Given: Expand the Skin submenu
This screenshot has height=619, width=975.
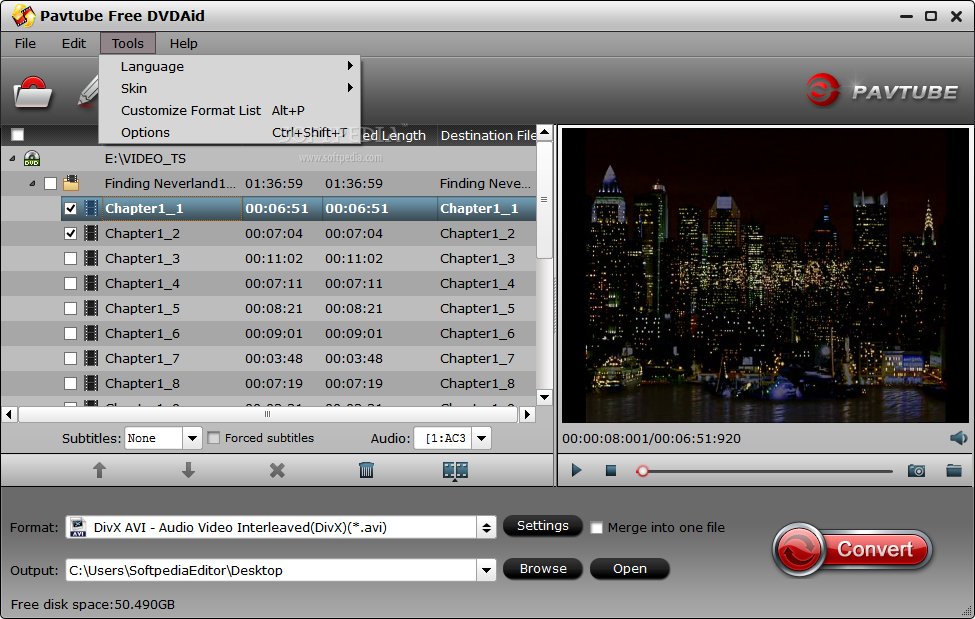Looking at the screenshot, I should pyautogui.click(x=229, y=88).
